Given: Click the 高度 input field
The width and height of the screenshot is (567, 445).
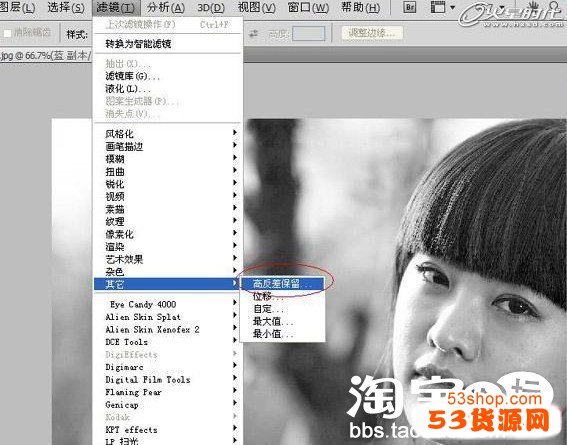Looking at the screenshot, I should [308, 34].
